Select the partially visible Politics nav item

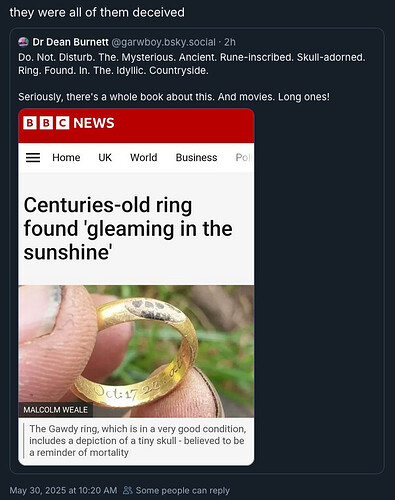pos(244,157)
